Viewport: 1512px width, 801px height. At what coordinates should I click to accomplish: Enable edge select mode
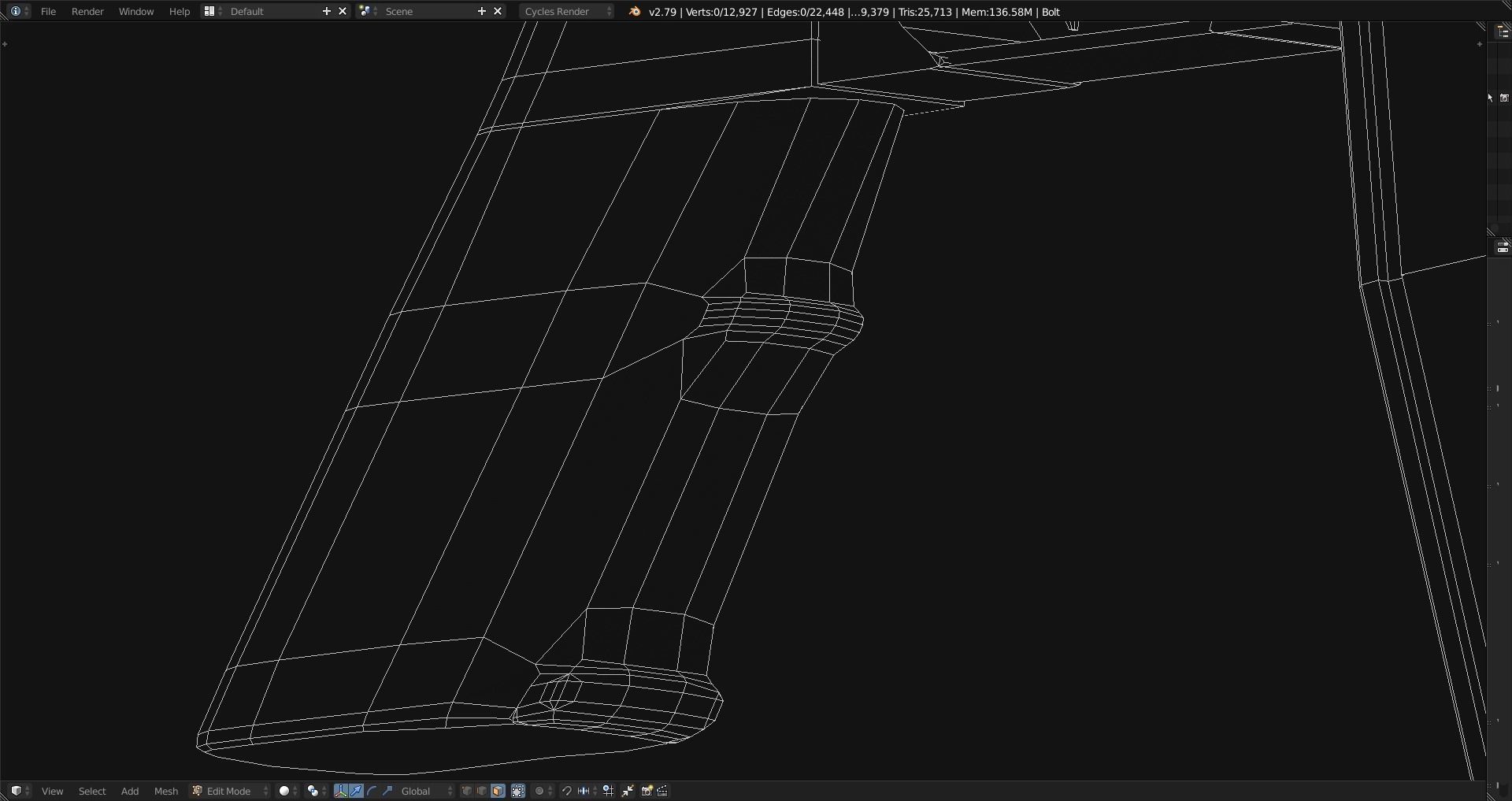coord(482,791)
